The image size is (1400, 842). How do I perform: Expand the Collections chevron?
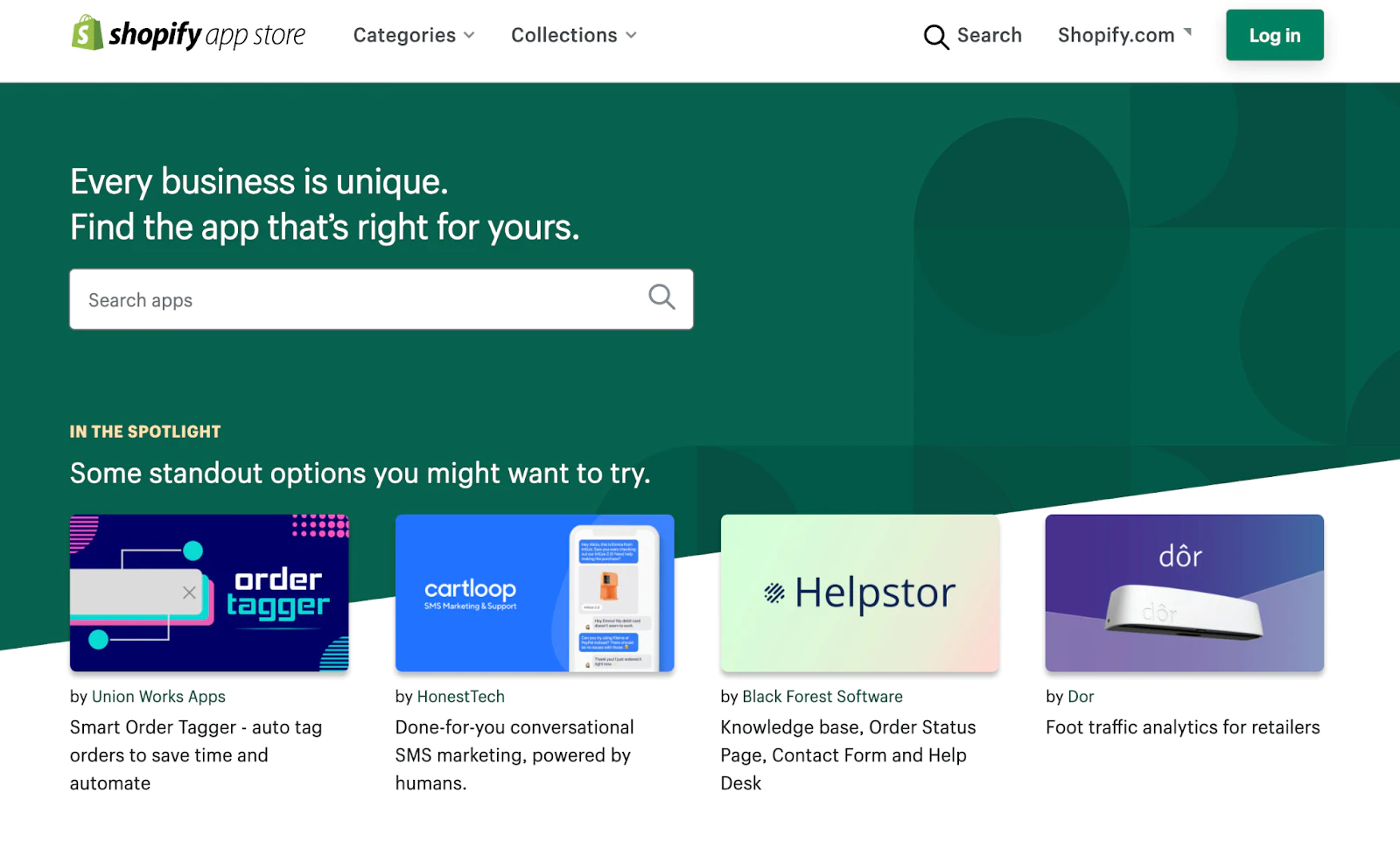point(631,35)
